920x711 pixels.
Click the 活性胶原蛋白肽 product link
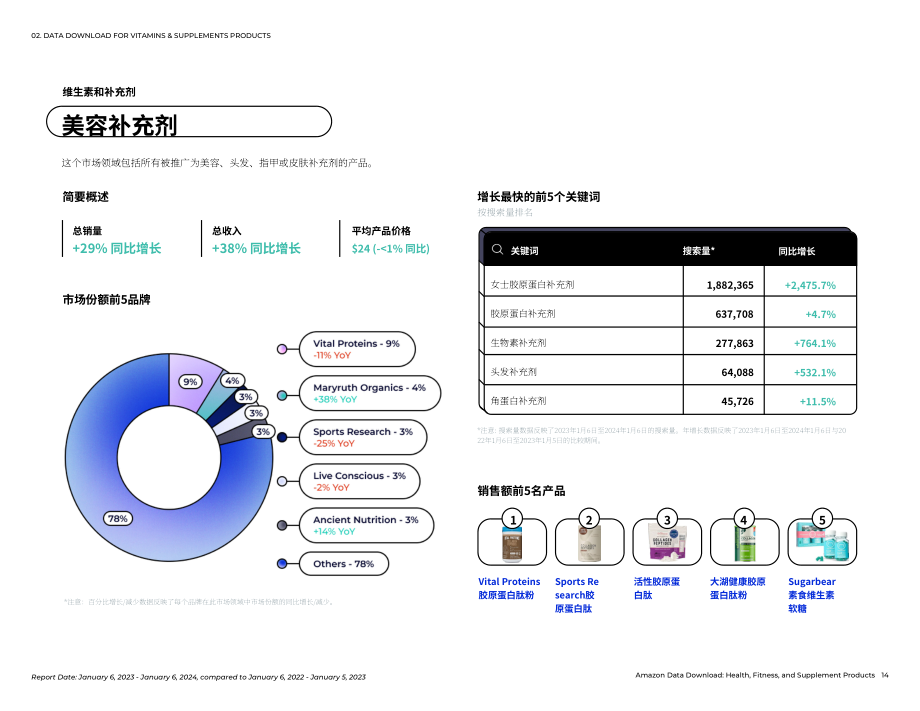pyautogui.click(x=657, y=588)
